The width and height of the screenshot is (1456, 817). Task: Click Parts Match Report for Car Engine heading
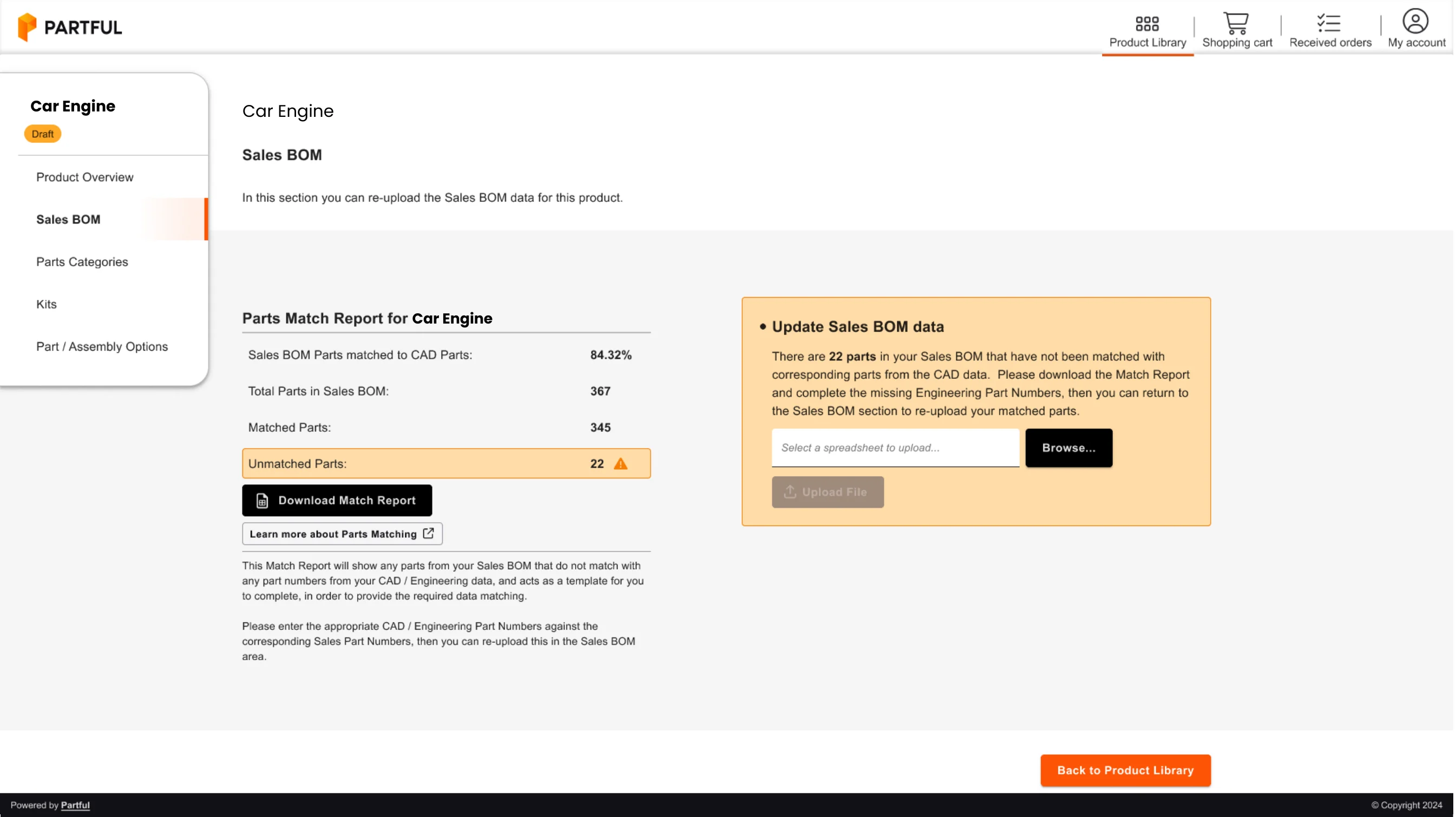click(x=368, y=319)
